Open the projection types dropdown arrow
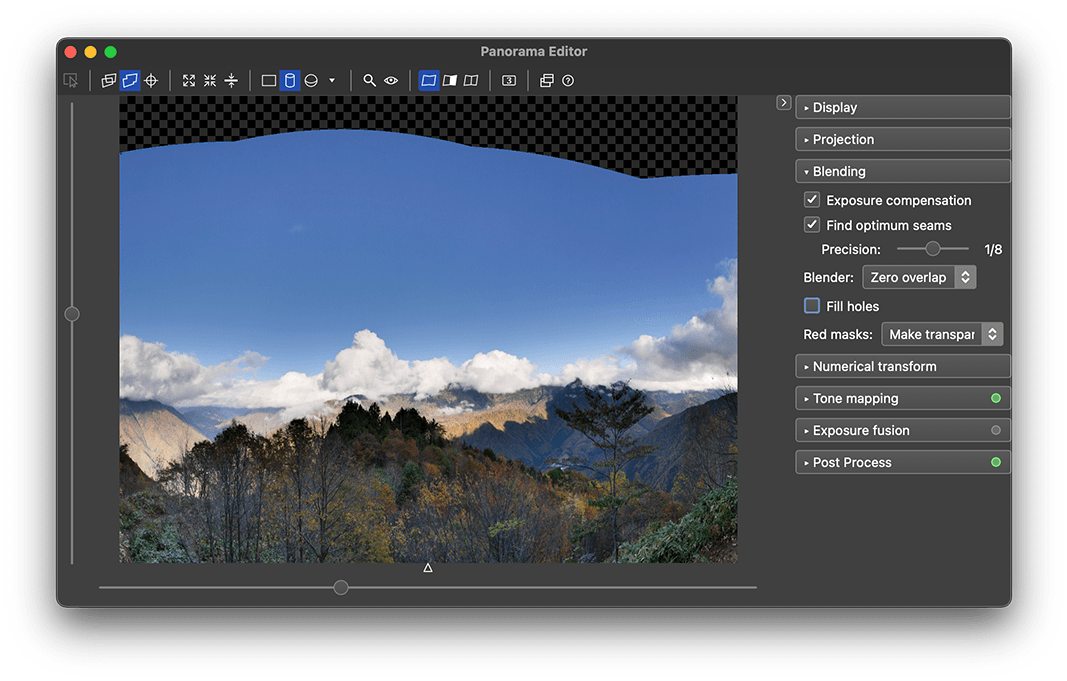This screenshot has width=1067, height=681. coord(332,81)
